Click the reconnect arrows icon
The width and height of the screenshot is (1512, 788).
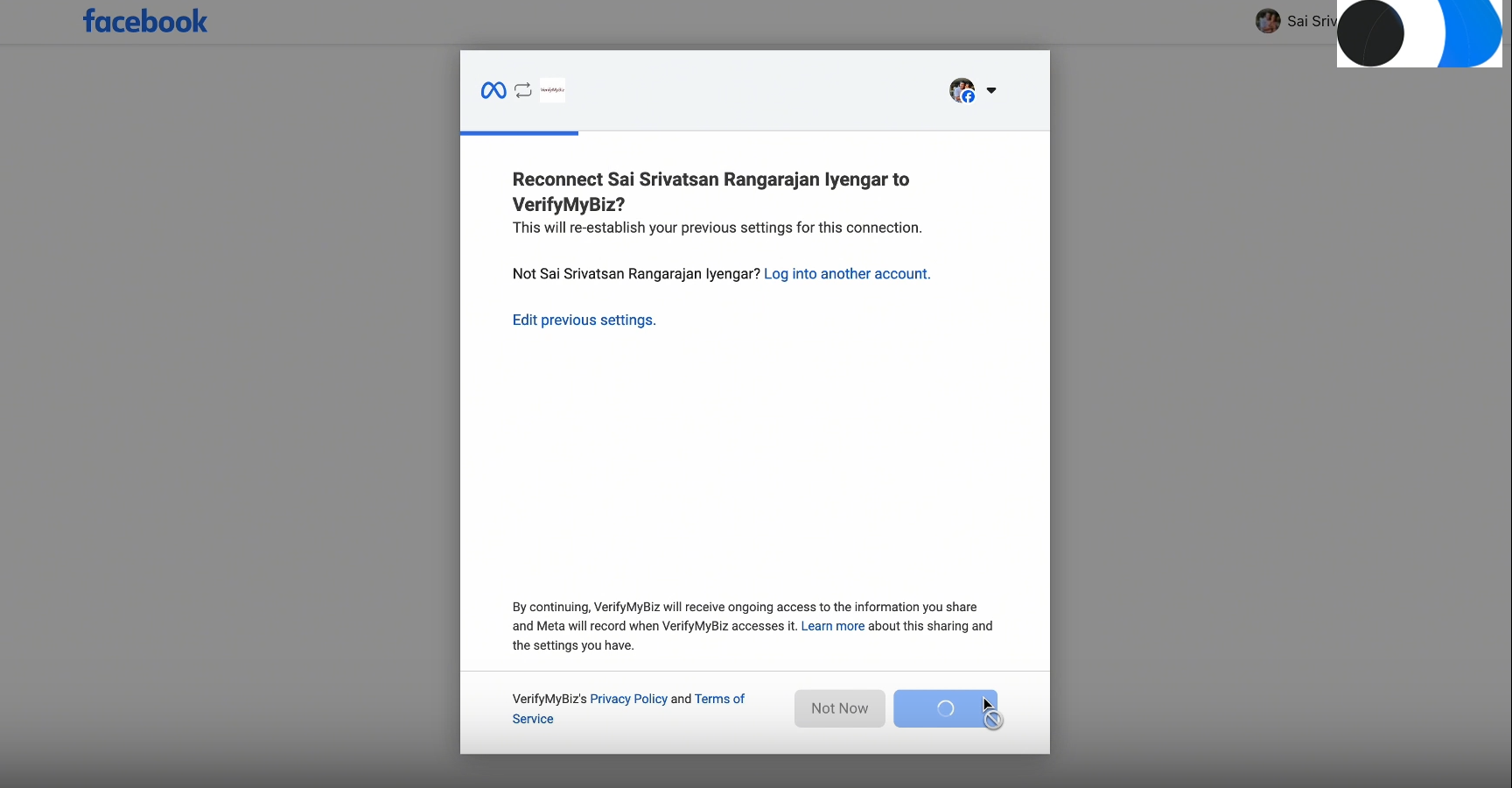click(x=523, y=90)
